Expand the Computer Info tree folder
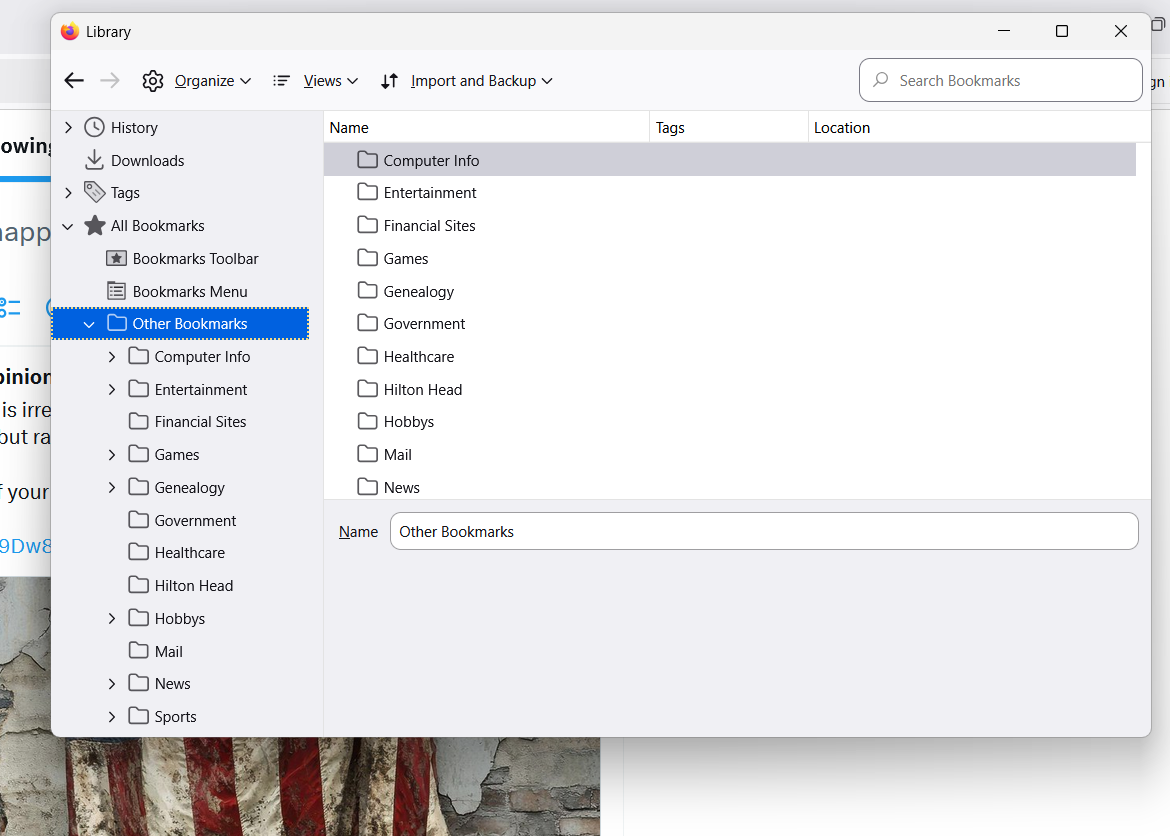Viewport: 1170px width, 836px height. [112, 357]
